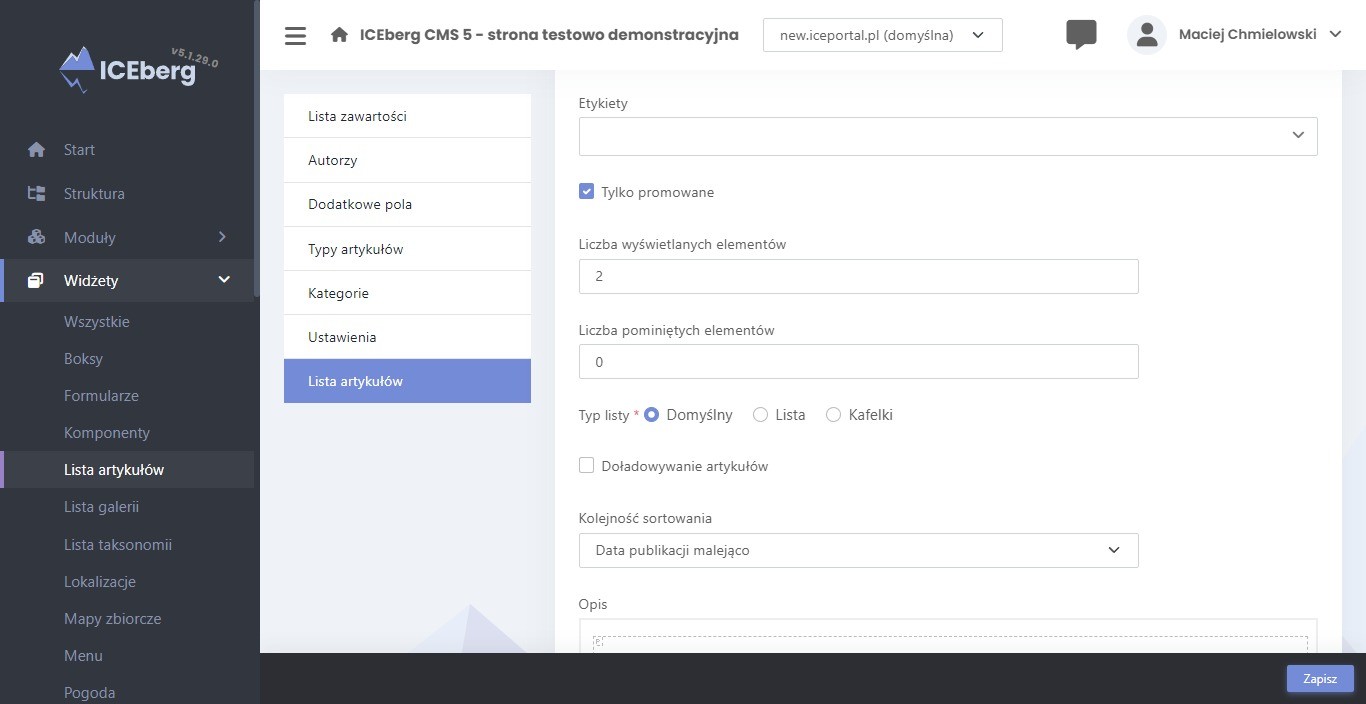Open Pogoda in sidebar

click(89, 693)
